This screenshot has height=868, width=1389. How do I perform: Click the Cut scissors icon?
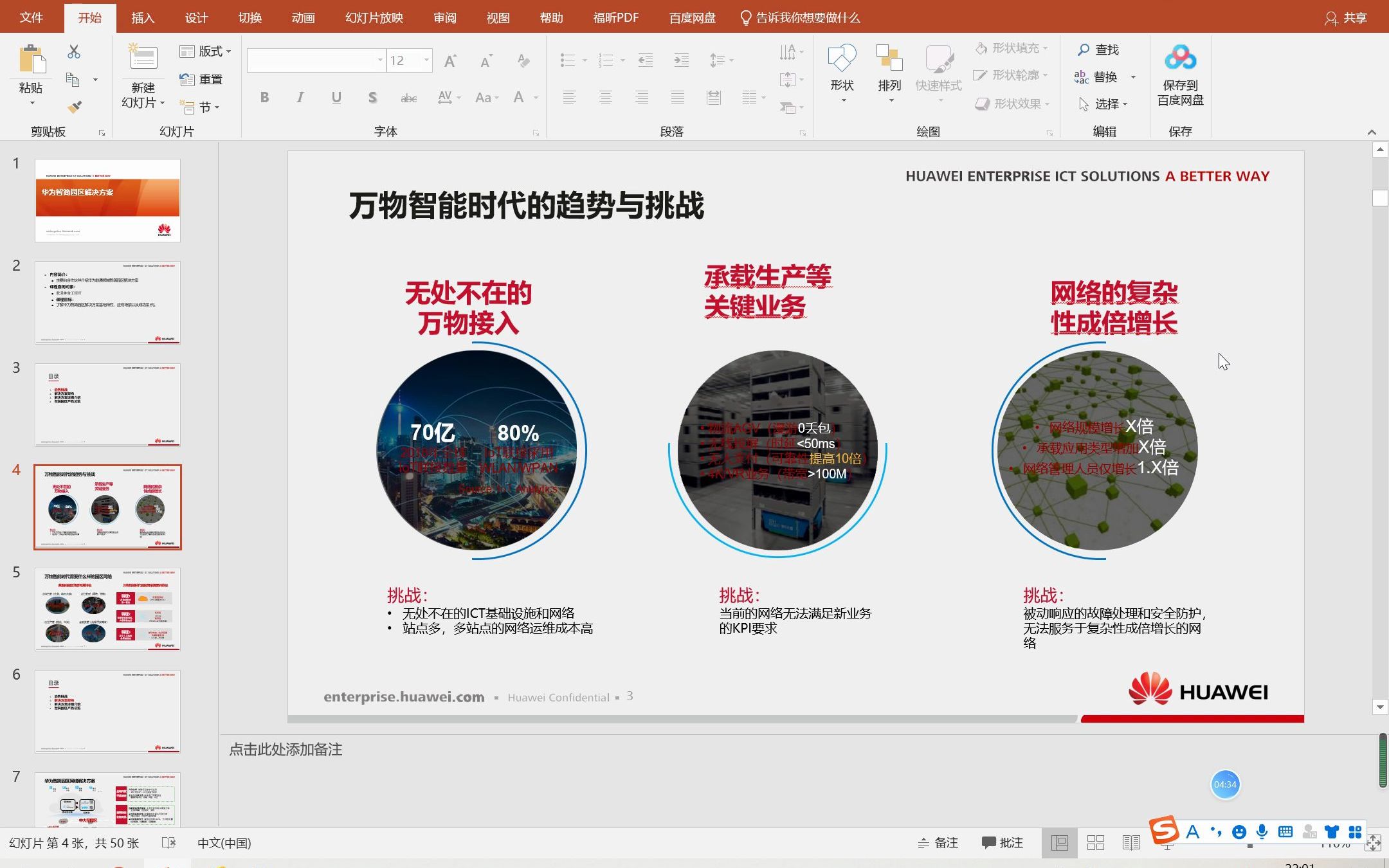click(x=74, y=51)
